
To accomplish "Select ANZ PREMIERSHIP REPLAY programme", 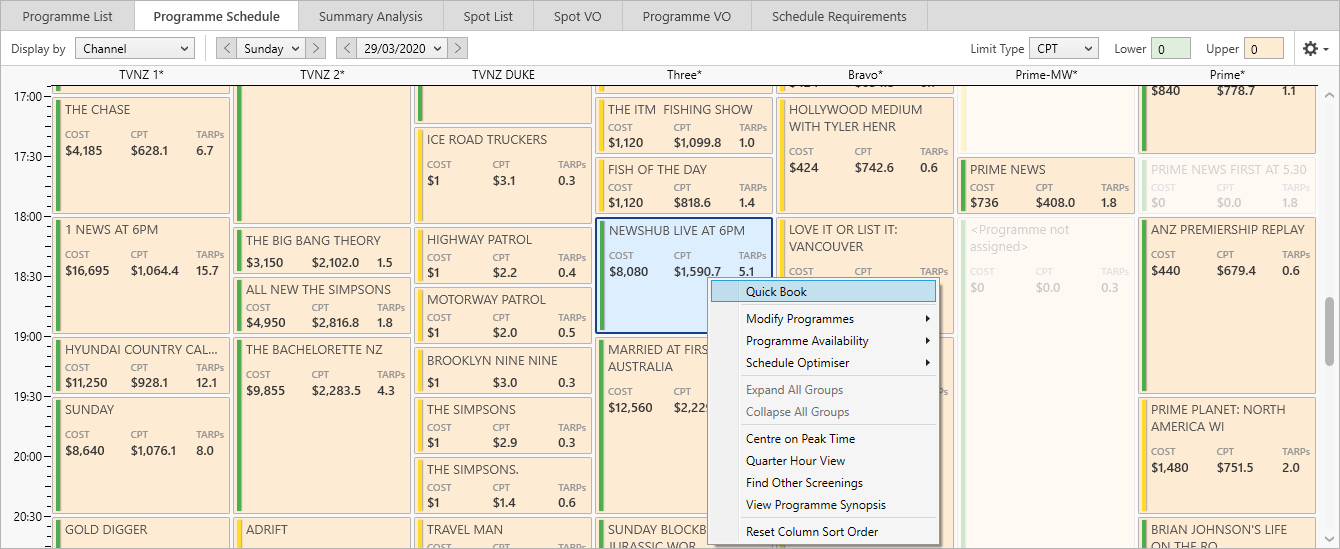I will [1227, 304].
